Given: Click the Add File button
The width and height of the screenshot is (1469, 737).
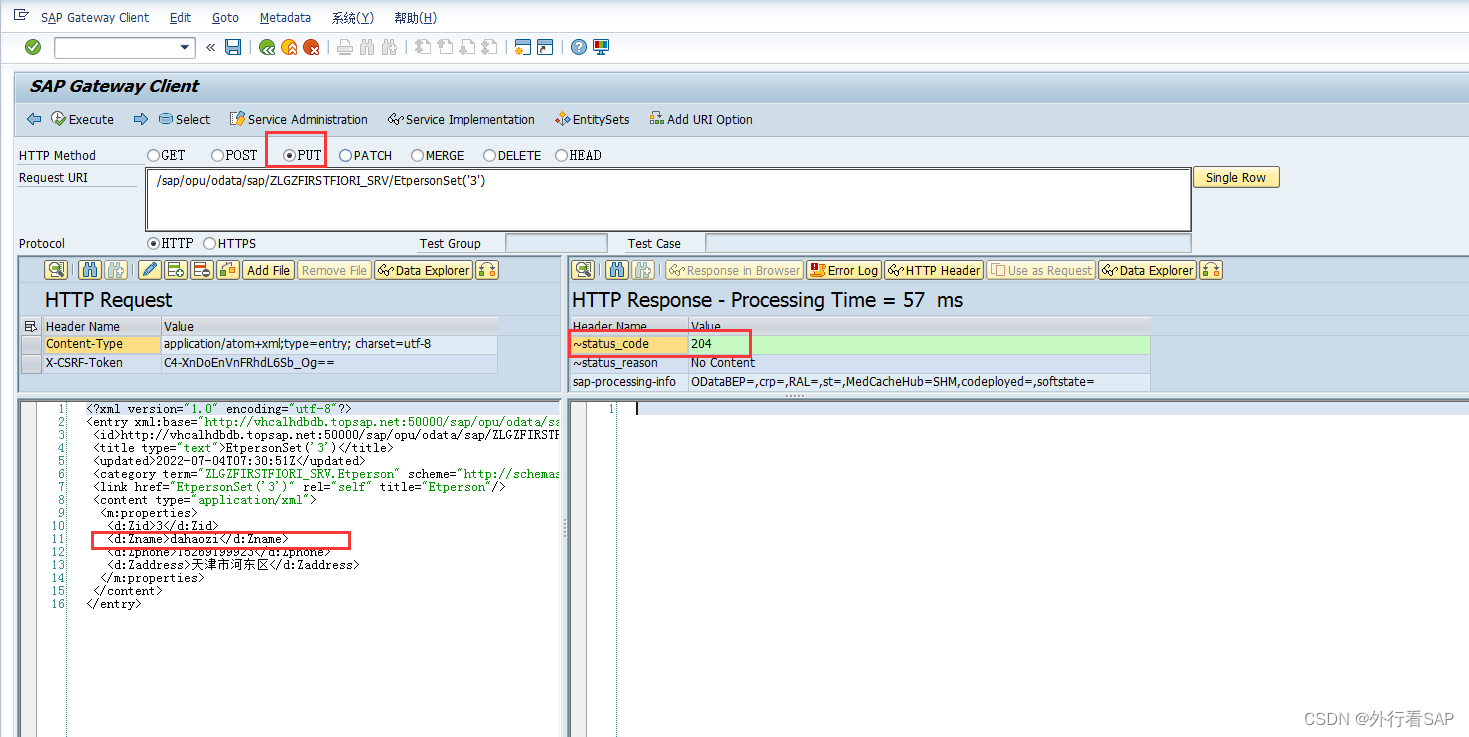Looking at the screenshot, I should coord(268,270).
